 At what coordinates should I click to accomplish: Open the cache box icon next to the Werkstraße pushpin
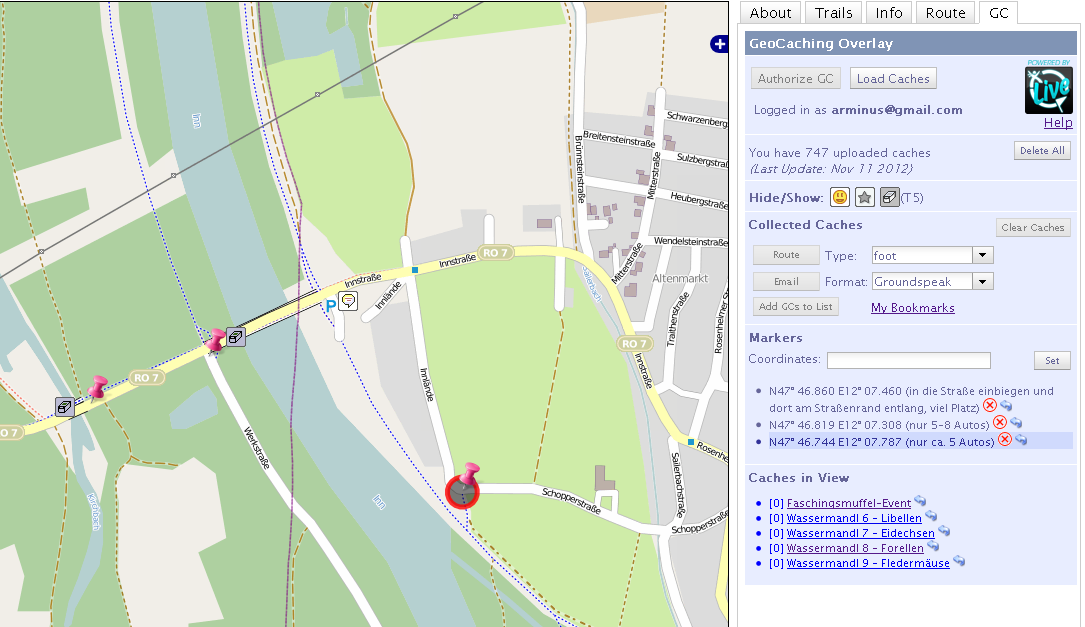(236, 337)
